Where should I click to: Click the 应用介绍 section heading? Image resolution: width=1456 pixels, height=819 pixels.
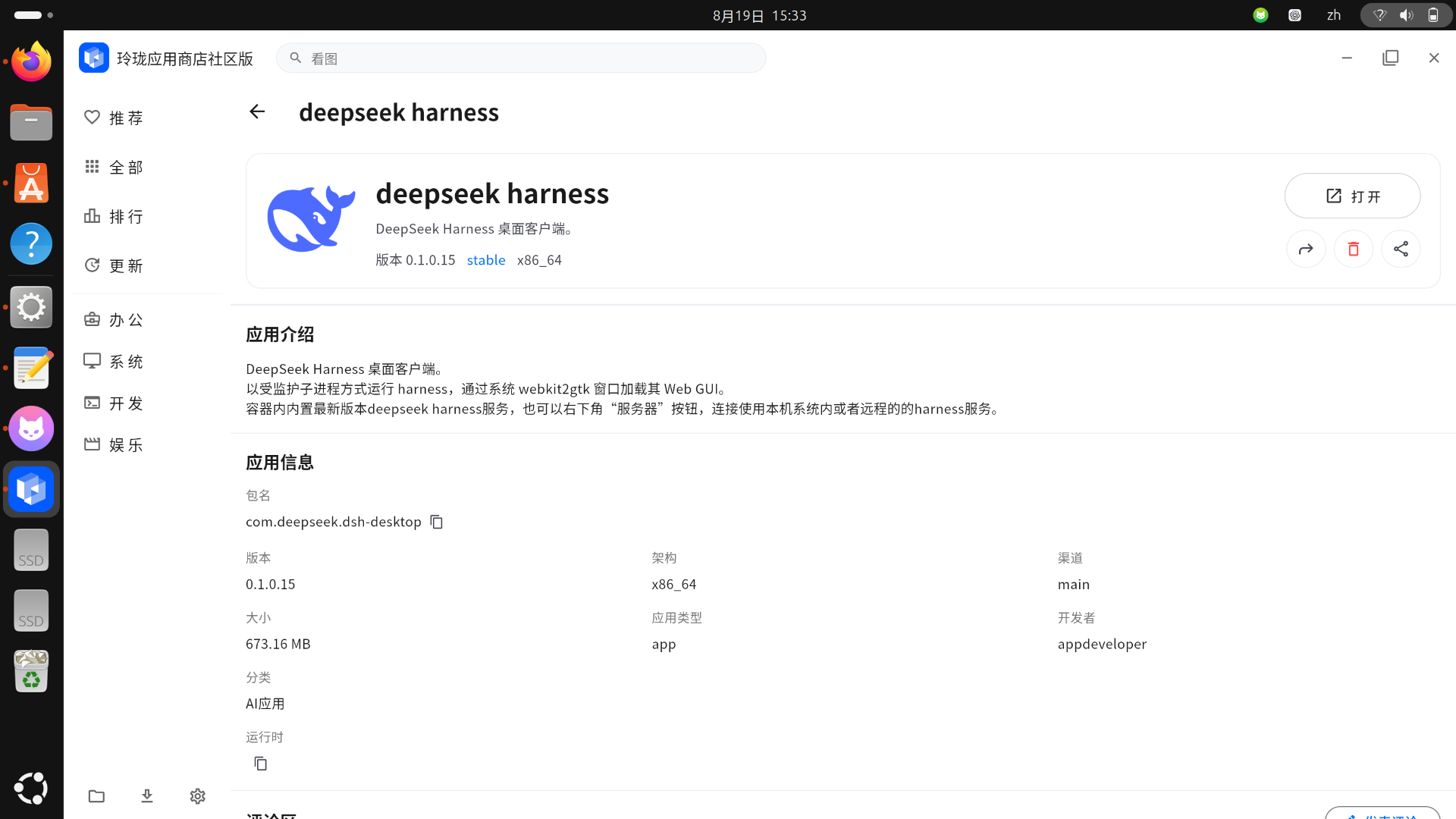(x=280, y=334)
